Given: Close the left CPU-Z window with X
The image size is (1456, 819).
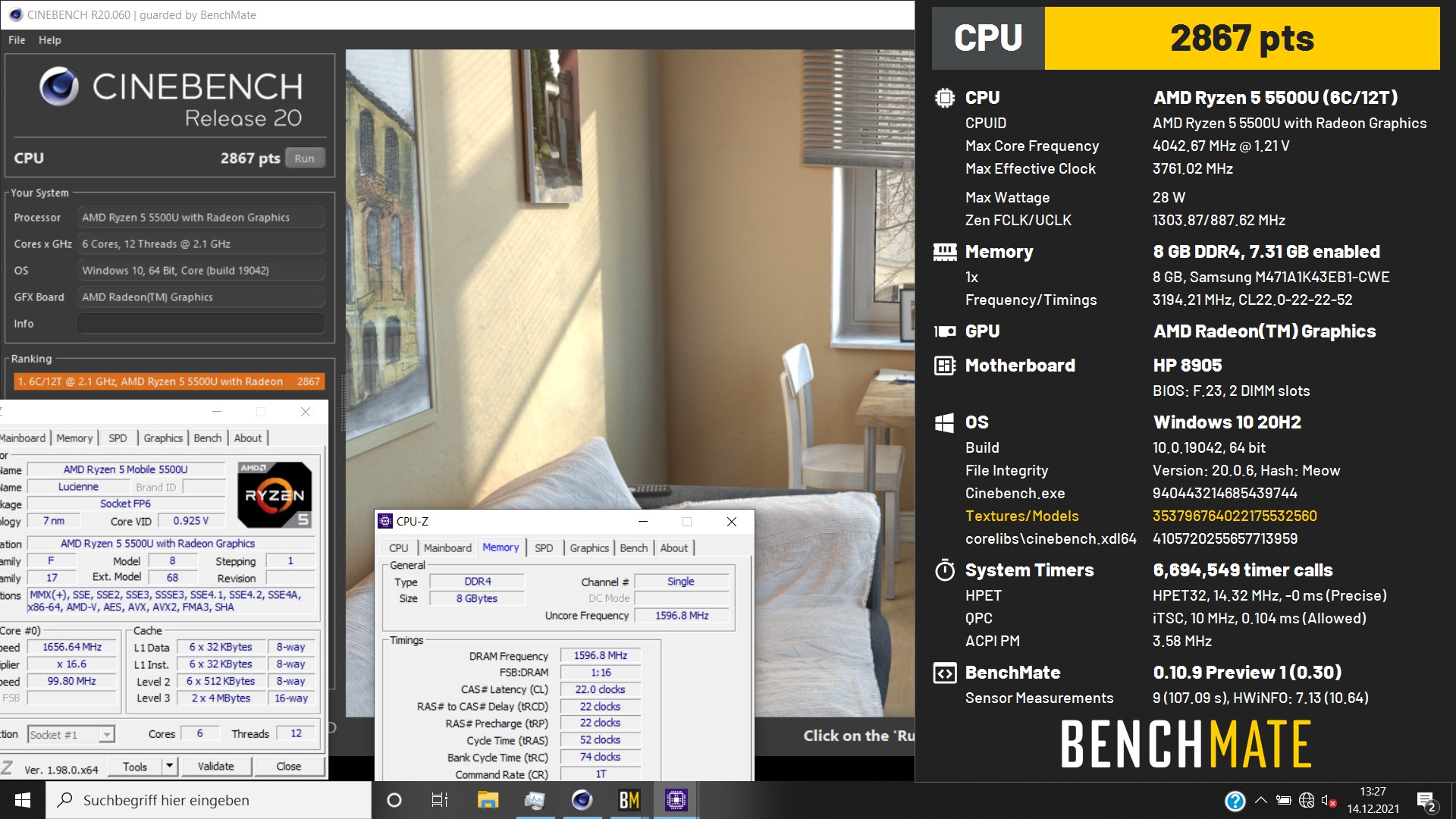Looking at the screenshot, I should 306,412.
